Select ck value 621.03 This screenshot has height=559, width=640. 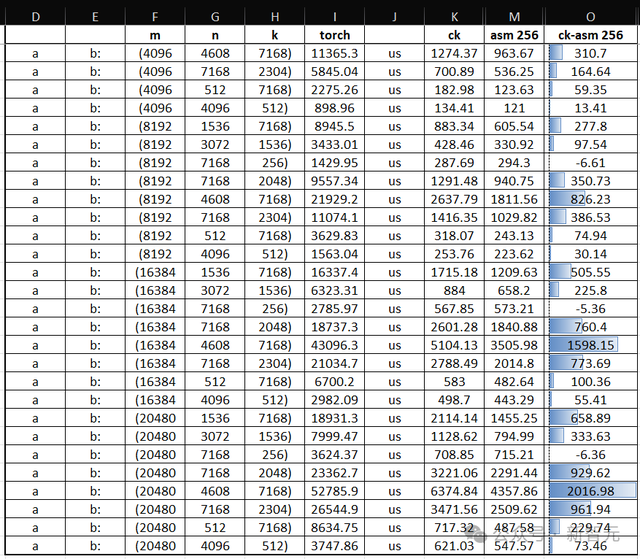click(454, 546)
